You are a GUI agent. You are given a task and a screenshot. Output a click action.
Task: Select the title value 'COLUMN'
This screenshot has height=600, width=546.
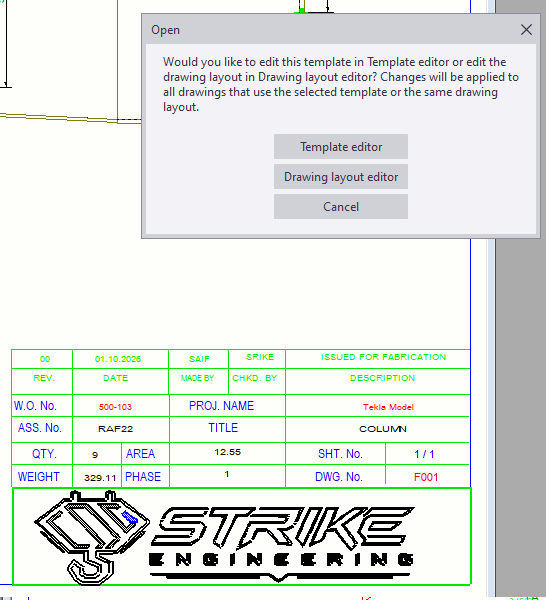click(x=383, y=429)
